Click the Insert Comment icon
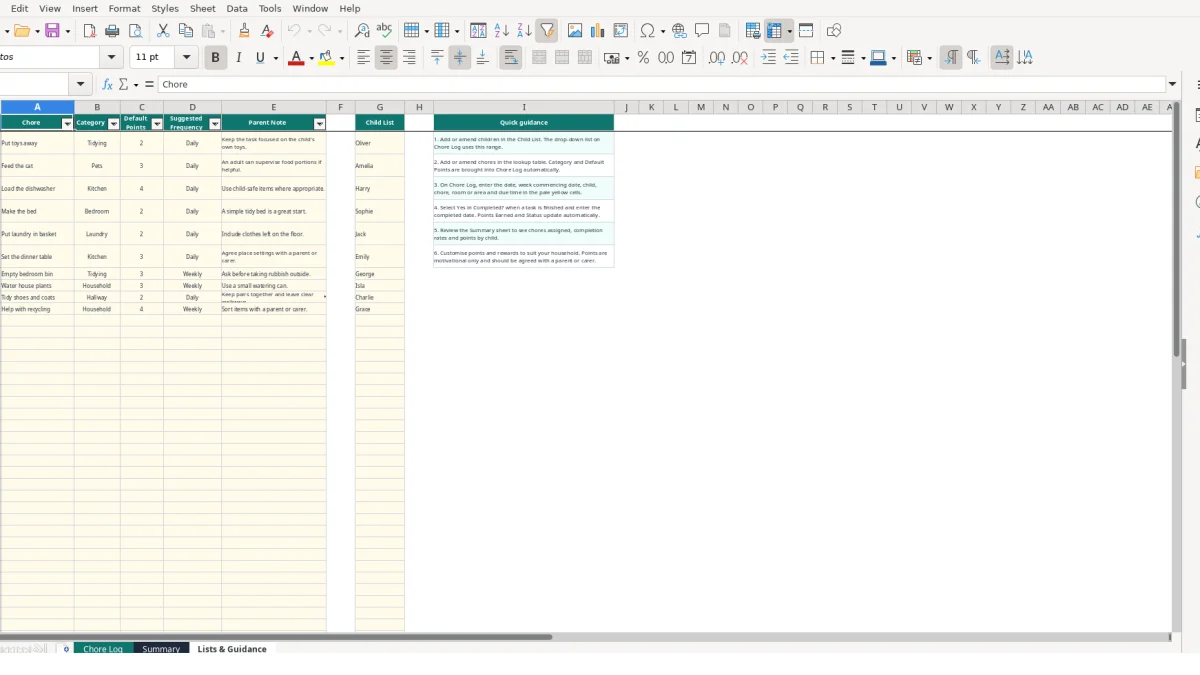 click(x=702, y=31)
